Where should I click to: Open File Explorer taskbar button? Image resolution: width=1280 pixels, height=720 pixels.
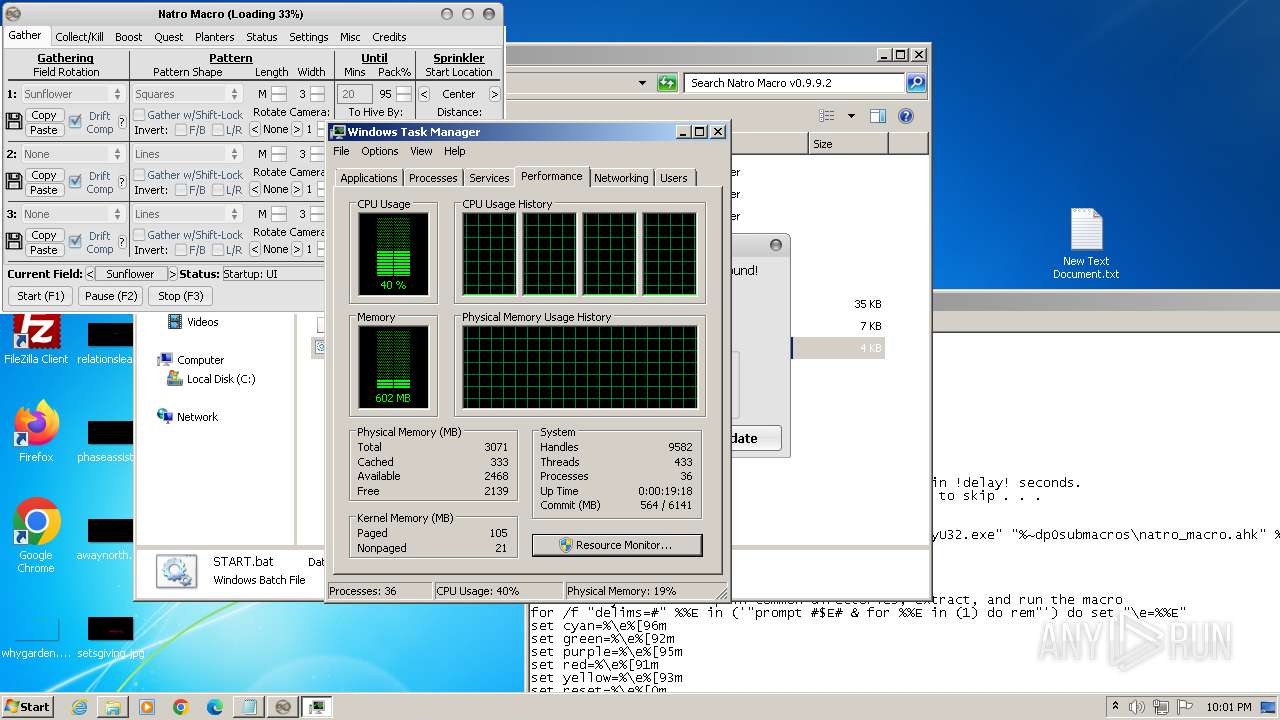coord(113,707)
